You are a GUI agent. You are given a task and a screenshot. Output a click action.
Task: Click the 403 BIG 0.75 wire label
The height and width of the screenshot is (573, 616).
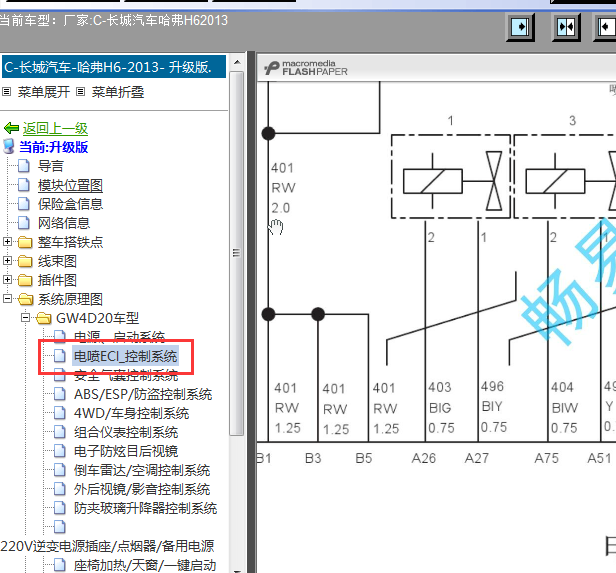coord(441,408)
